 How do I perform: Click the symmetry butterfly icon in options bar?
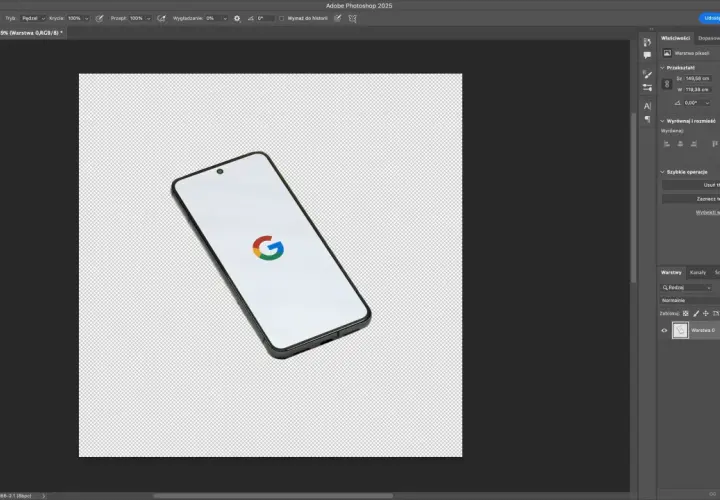point(353,18)
